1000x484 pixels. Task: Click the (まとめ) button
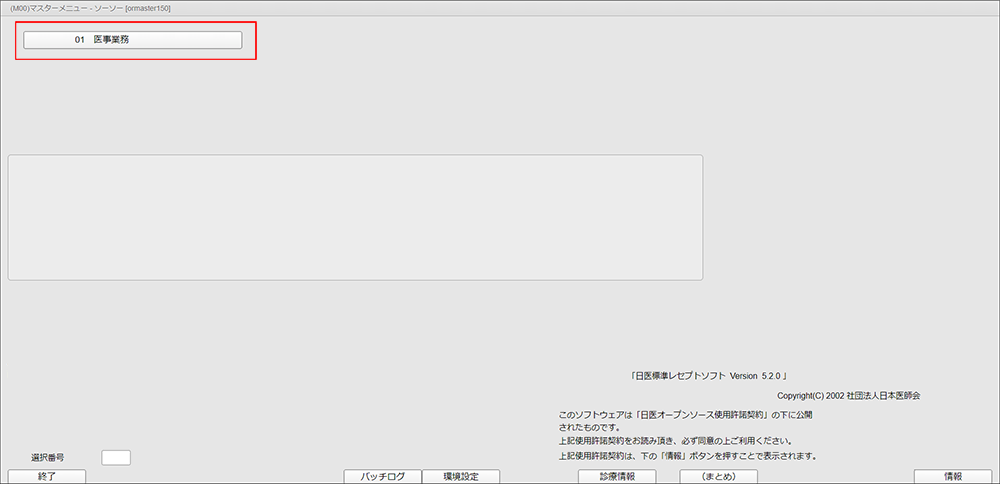[719, 476]
